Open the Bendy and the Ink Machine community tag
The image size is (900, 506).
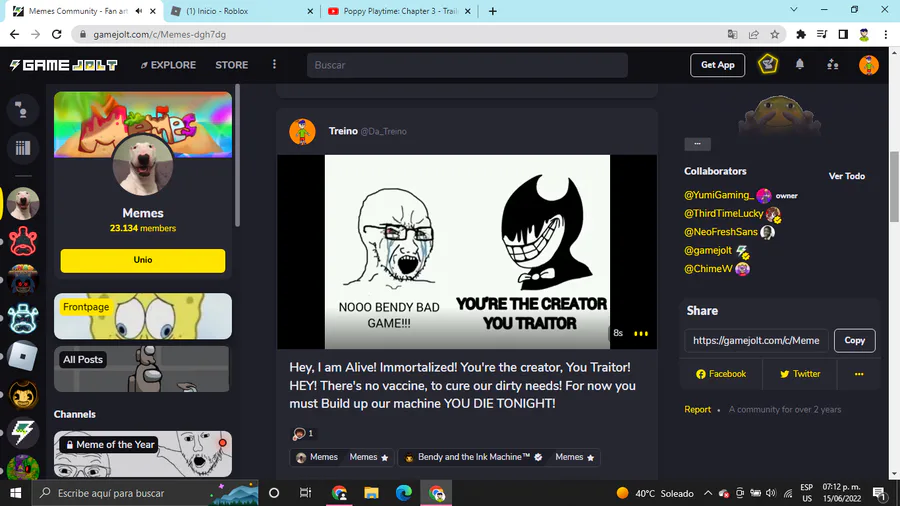click(x=474, y=457)
